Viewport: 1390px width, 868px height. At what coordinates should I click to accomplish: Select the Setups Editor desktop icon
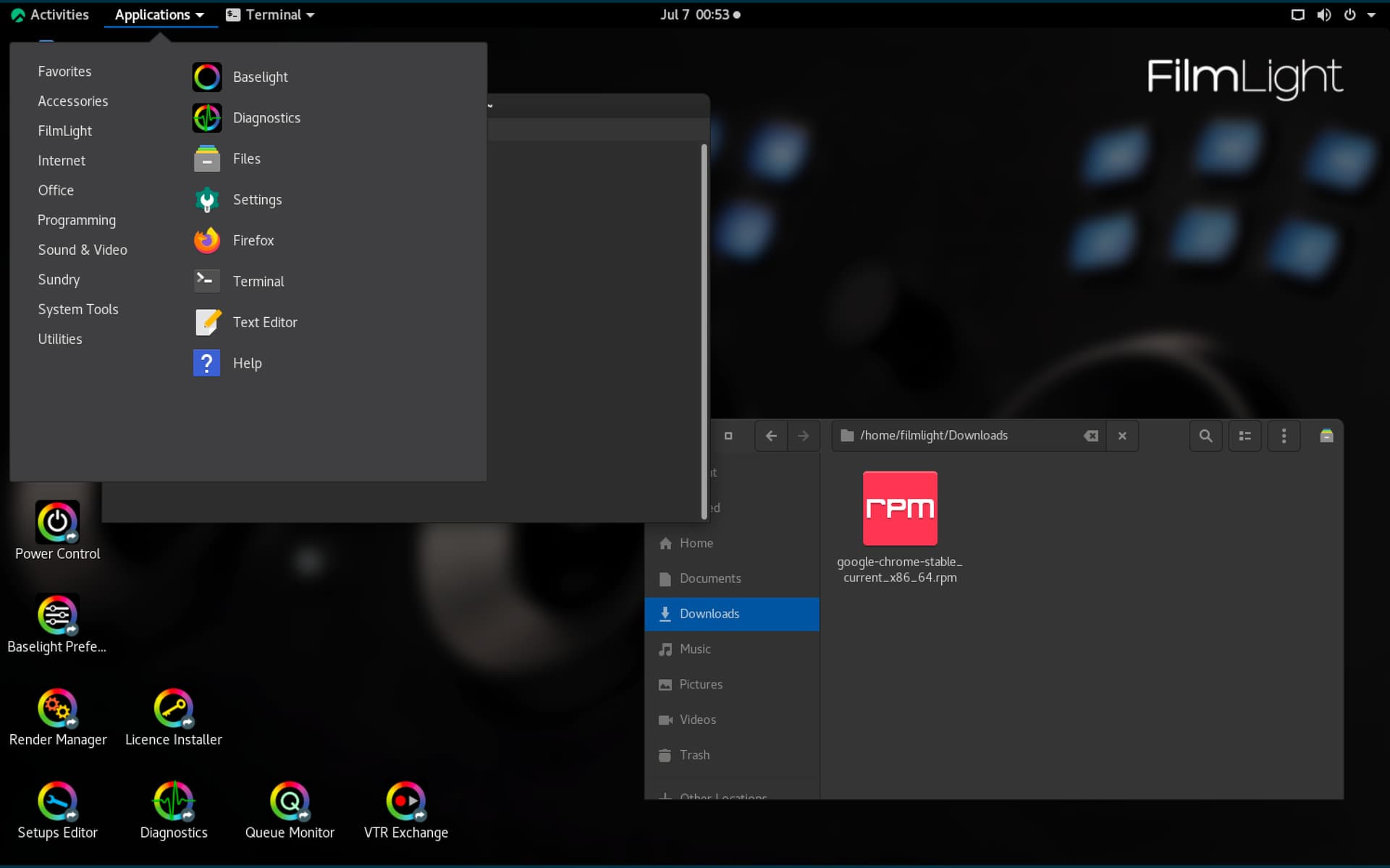pyautogui.click(x=57, y=810)
